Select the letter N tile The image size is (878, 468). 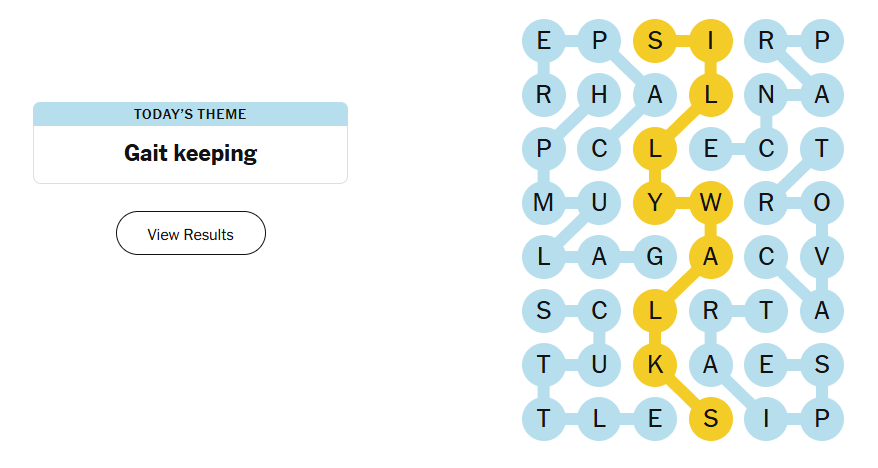click(x=766, y=95)
